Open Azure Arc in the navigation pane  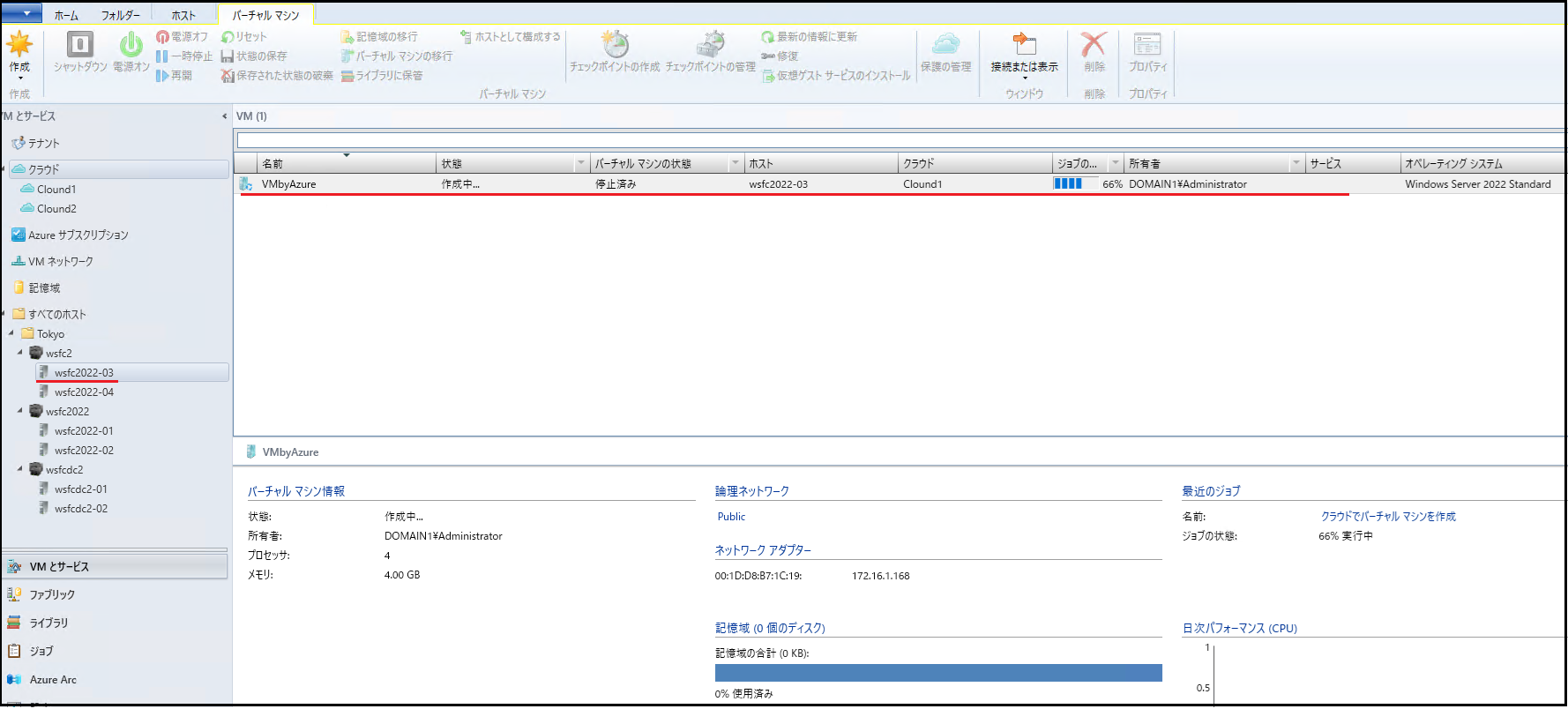53,680
